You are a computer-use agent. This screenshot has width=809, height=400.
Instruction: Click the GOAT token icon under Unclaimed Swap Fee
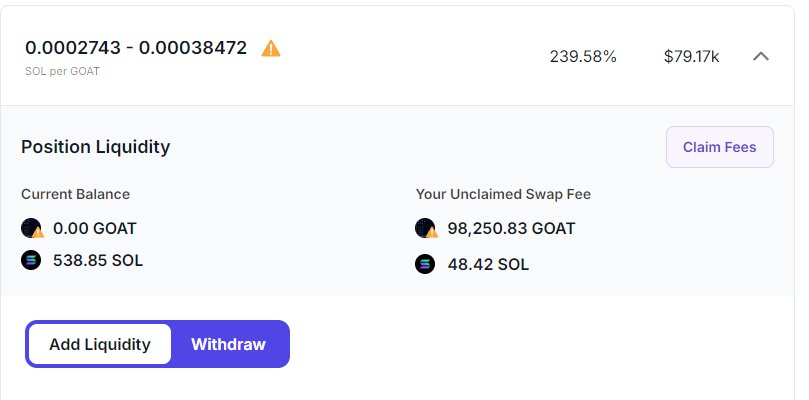coord(426,228)
